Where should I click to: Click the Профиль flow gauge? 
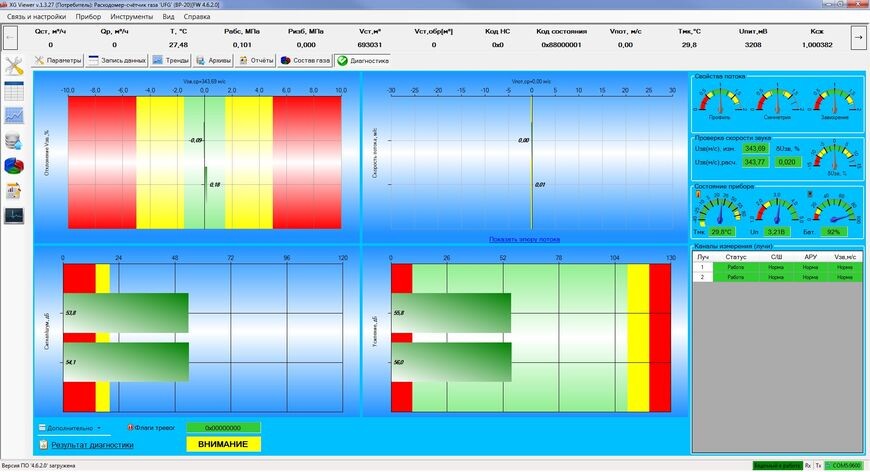pos(719,102)
